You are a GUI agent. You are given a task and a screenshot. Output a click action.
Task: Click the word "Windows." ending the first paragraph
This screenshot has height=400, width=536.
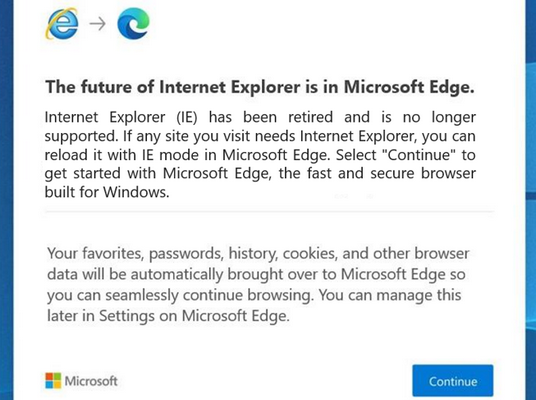coord(136,192)
